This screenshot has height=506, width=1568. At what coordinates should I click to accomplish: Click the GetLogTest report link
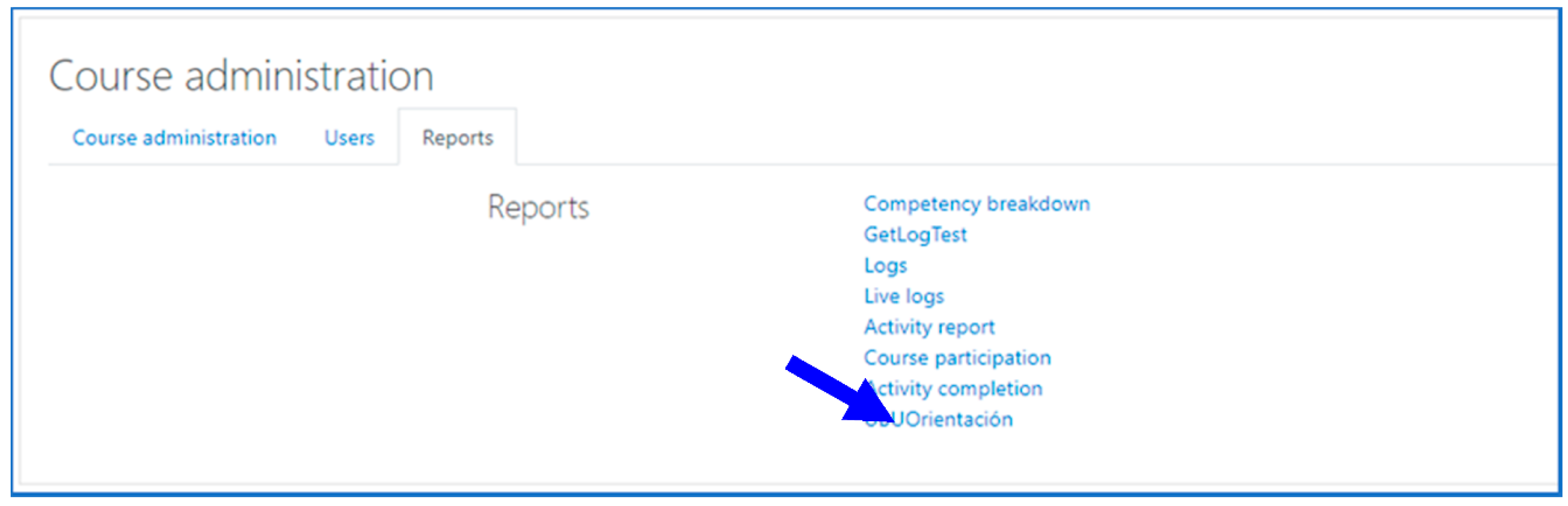[x=914, y=234]
